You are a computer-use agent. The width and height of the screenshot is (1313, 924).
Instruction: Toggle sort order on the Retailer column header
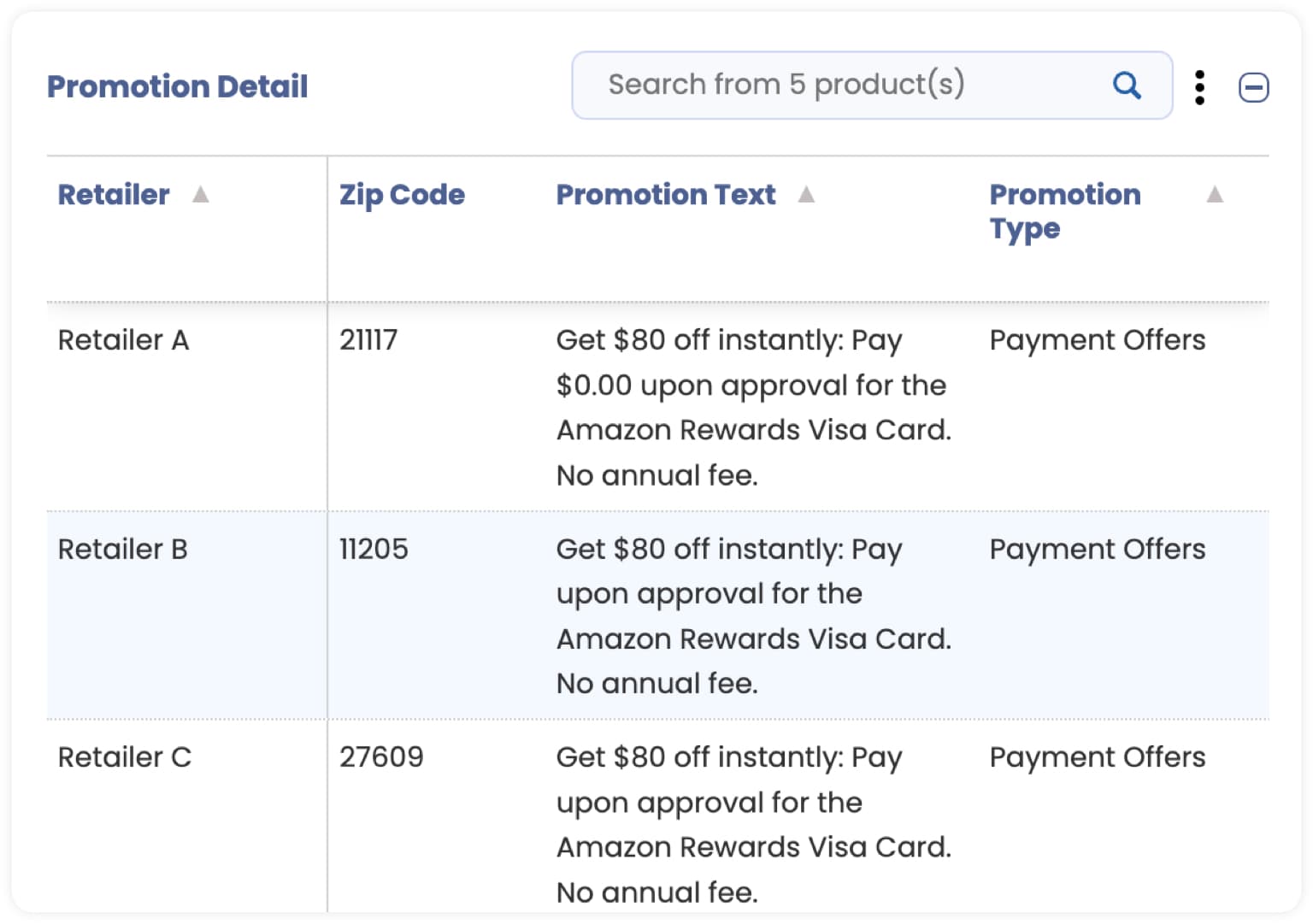(x=112, y=194)
